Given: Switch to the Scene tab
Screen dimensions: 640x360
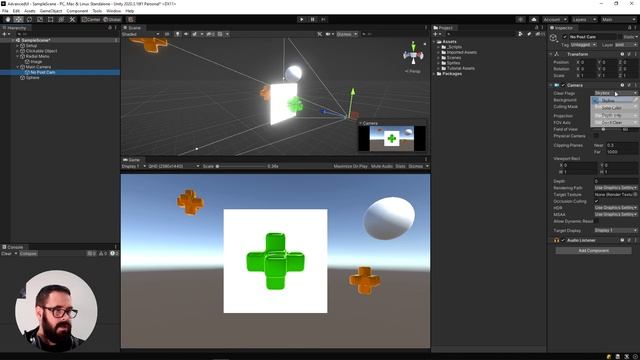Looking at the screenshot, I should (132, 28).
